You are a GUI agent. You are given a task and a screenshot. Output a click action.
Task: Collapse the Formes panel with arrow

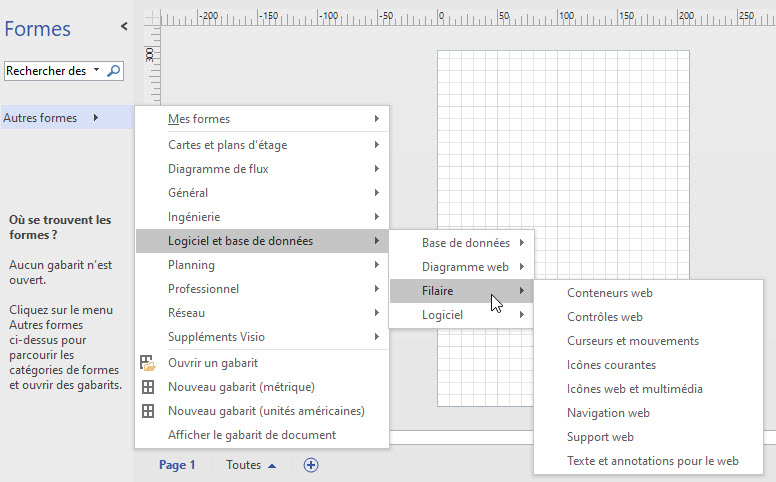[124, 26]
